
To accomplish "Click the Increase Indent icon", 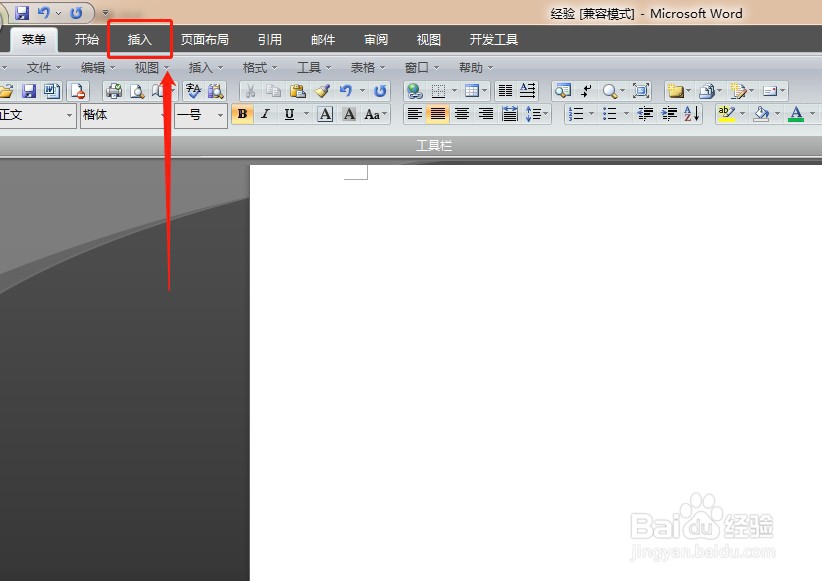I will click(x=669, y=114).
